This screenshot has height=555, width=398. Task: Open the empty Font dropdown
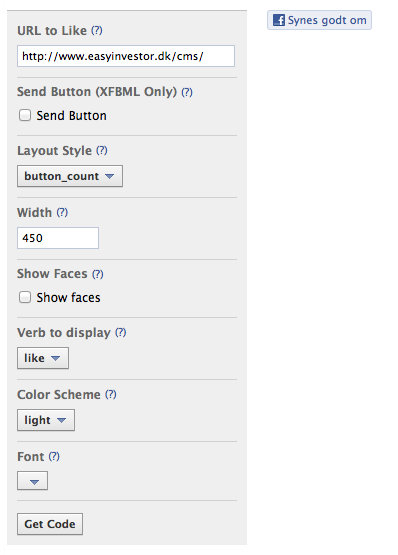click(32, 481)
